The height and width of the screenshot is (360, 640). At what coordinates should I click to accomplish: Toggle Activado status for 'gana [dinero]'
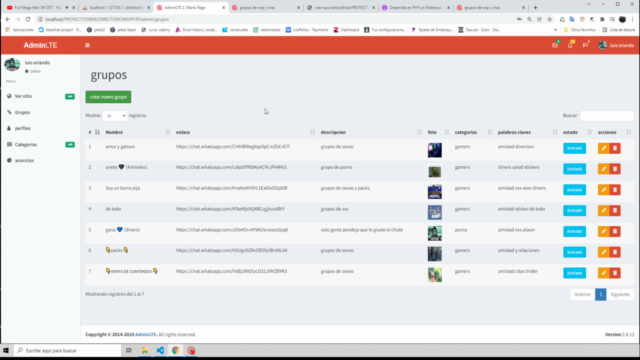(574, 231)
